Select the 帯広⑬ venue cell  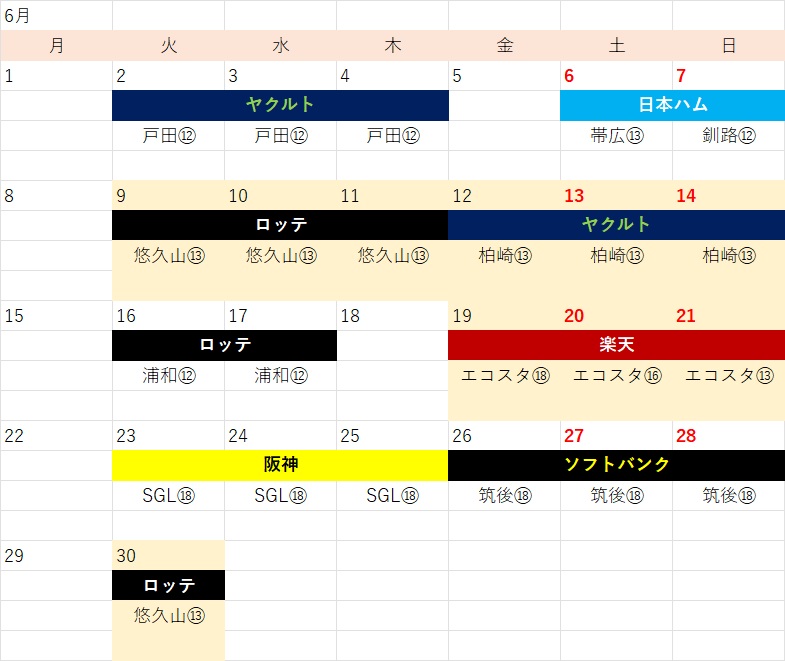coord(616,136)
